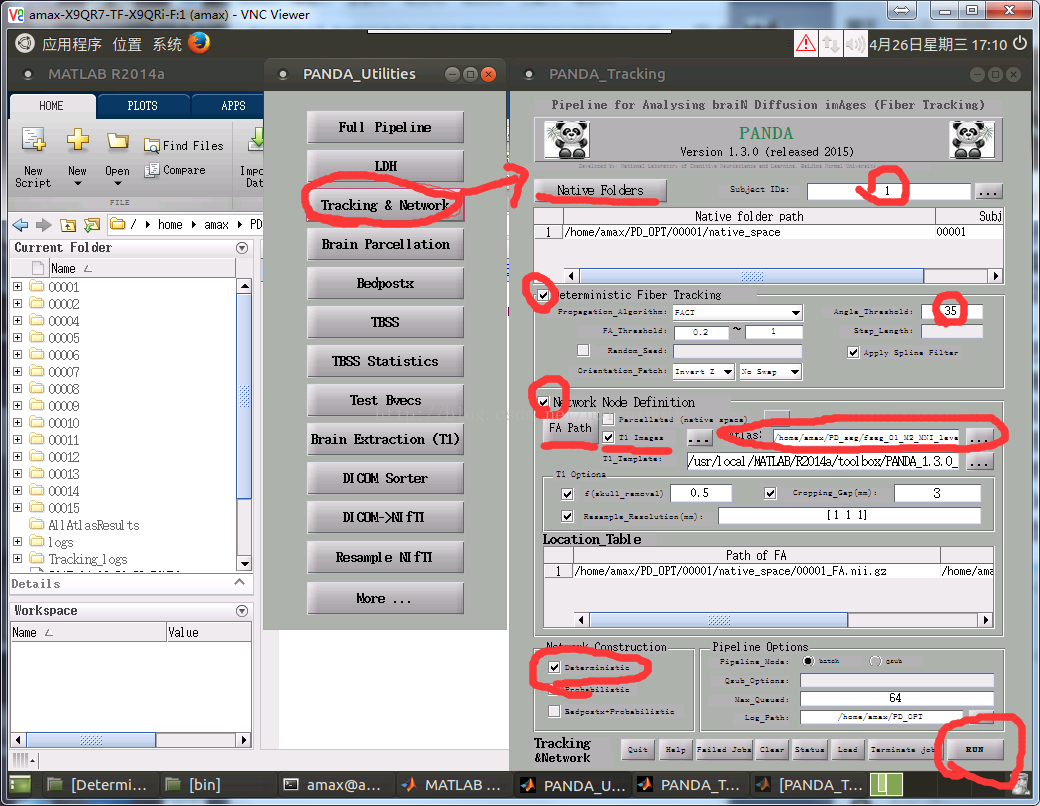Click the Native Folders button
Viewport: 1040px width, 806px height.
tap(600, 190)
